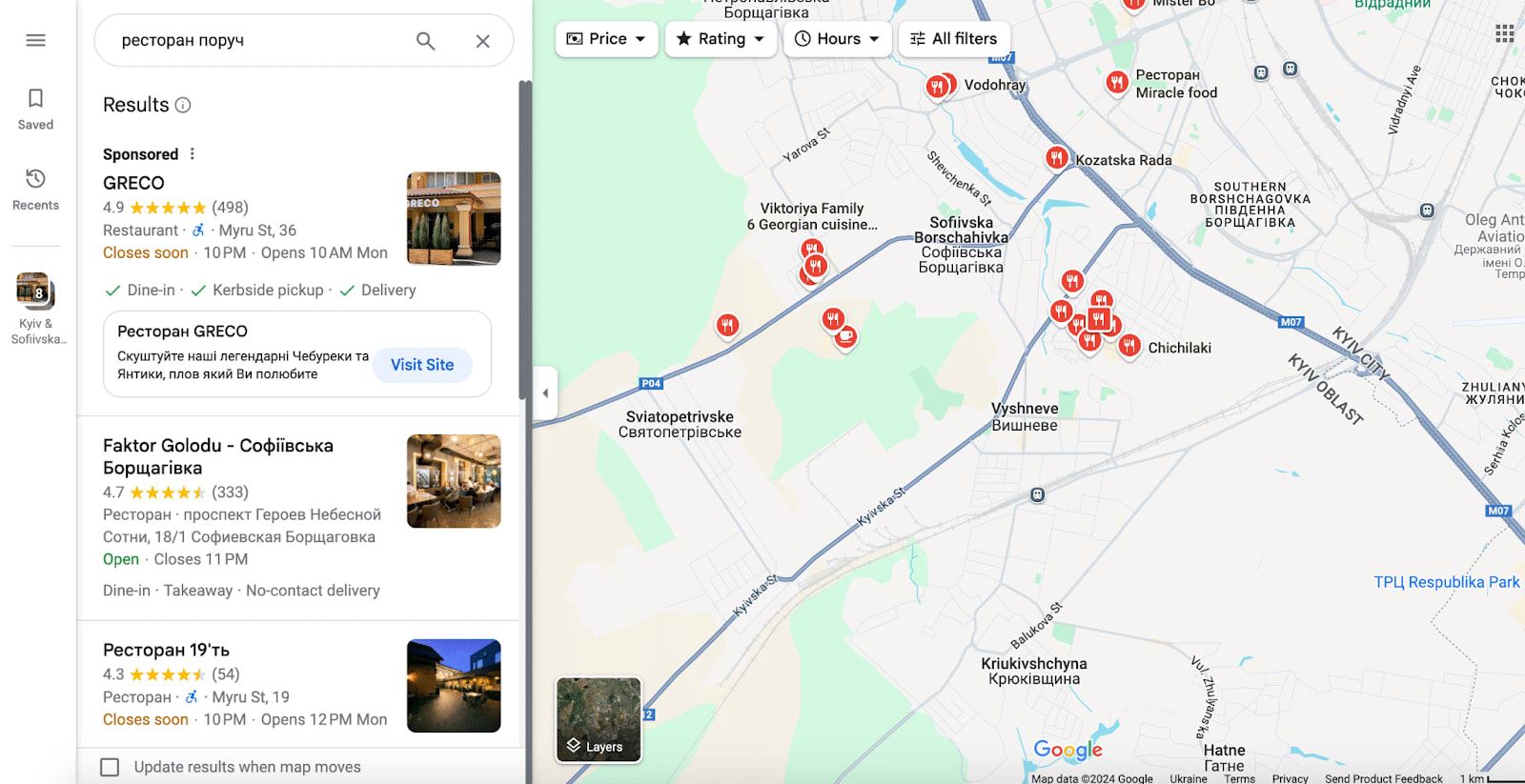This screenshot has height=784, width=1525.
Task: Click the search magnifier icon
Action: pos(425,41)
